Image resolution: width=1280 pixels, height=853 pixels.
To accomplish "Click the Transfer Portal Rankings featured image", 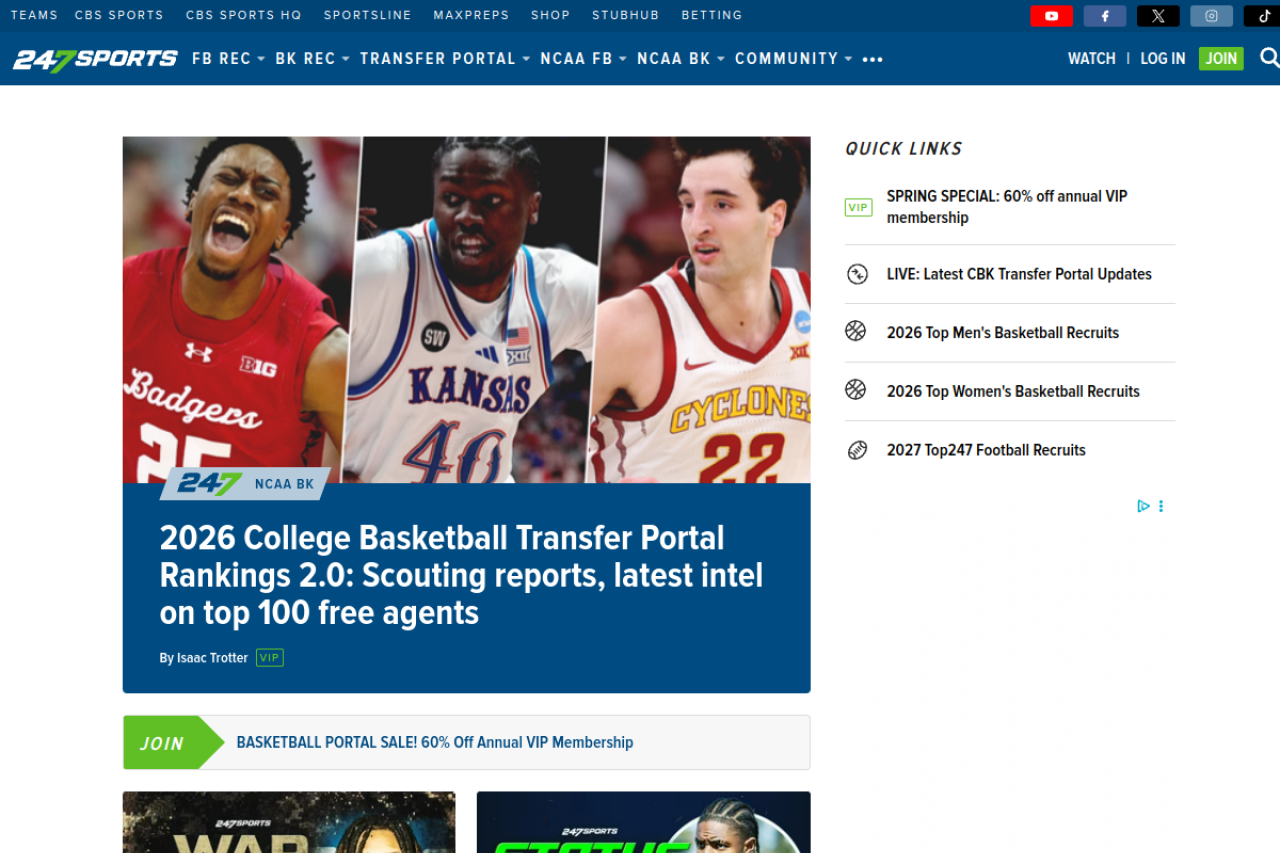I will point(466,310).
